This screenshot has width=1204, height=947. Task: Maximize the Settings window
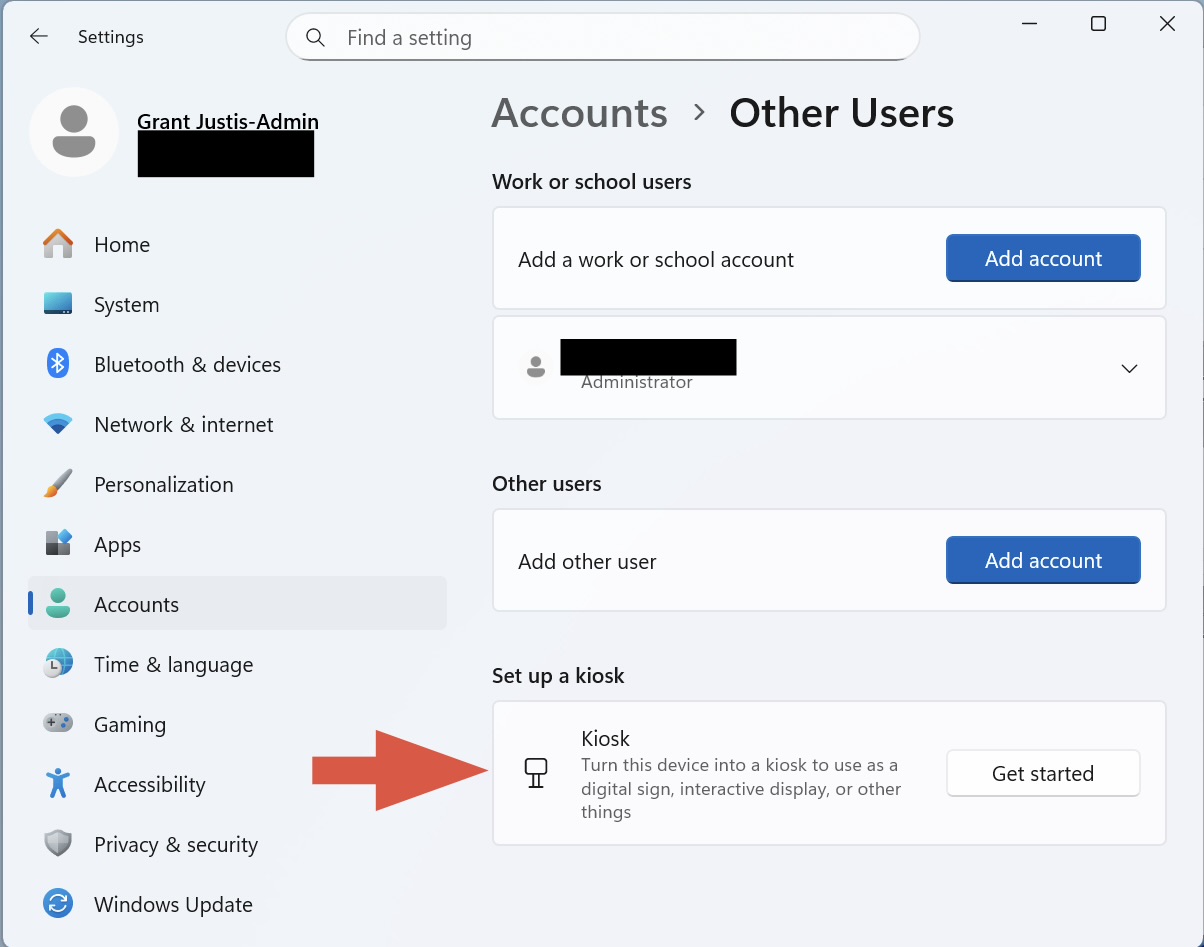tap(1098, 24)
